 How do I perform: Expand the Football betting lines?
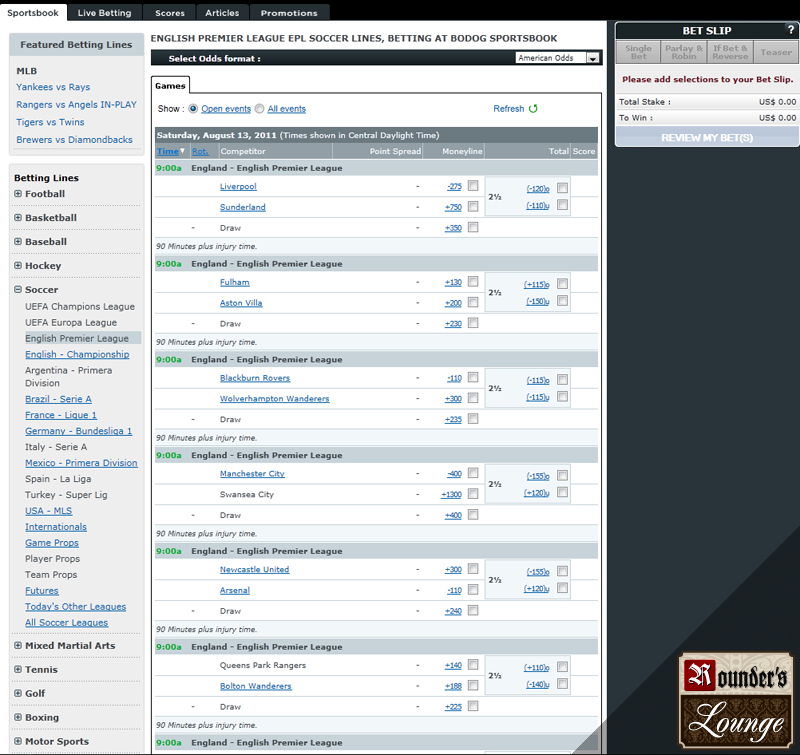(x=18, y=194)
